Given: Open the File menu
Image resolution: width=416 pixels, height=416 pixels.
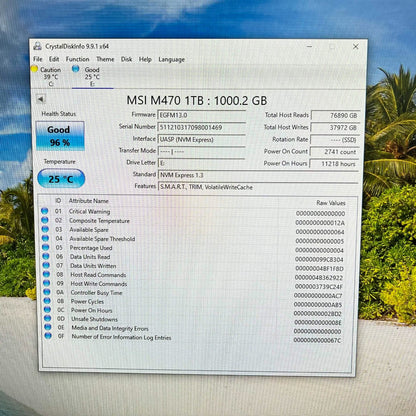Looking at the screenshot, I should pos(38,59).
